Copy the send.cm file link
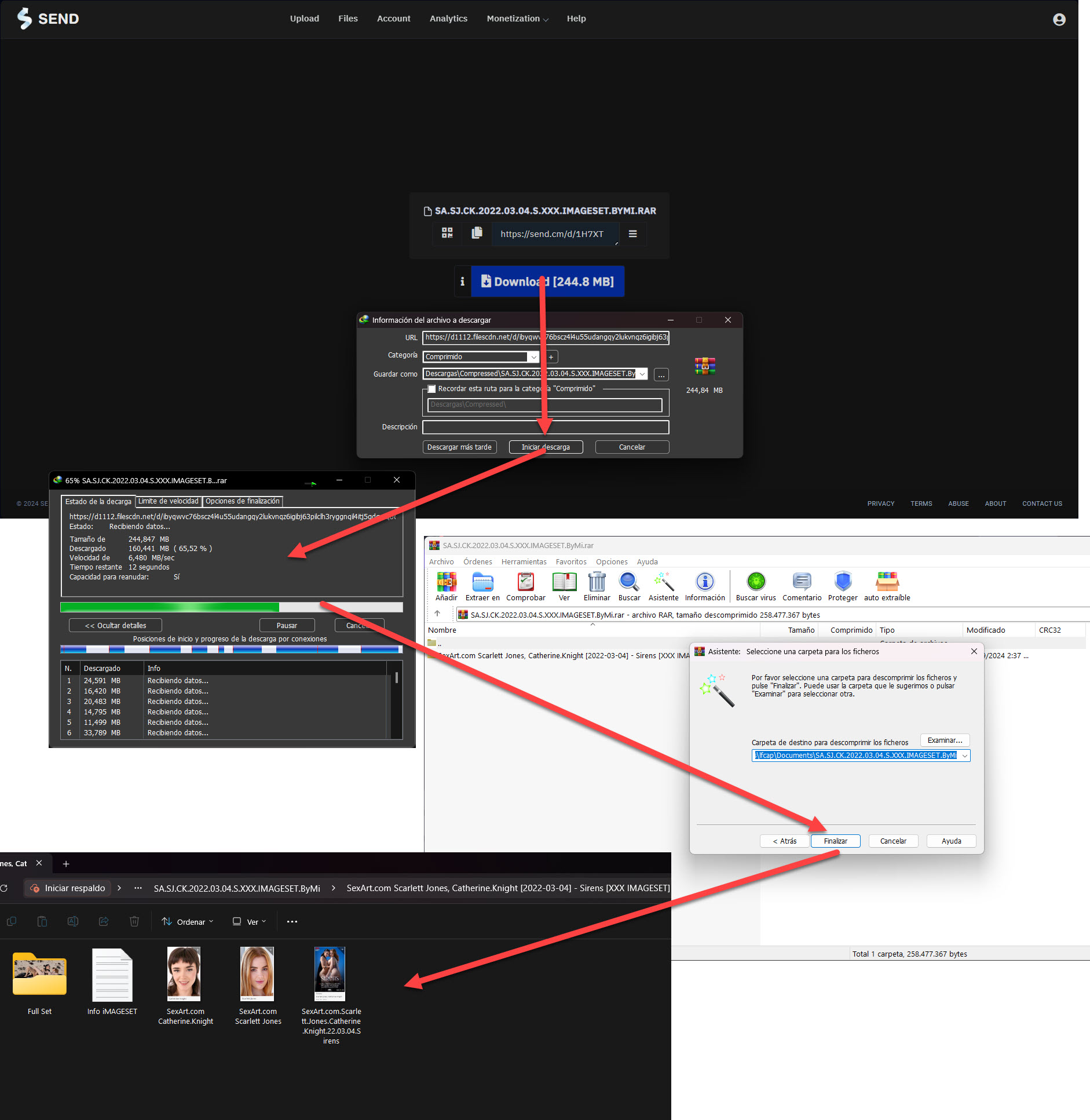The height and width of the screenshot is (1120, 1090). (x=477, y=234)
